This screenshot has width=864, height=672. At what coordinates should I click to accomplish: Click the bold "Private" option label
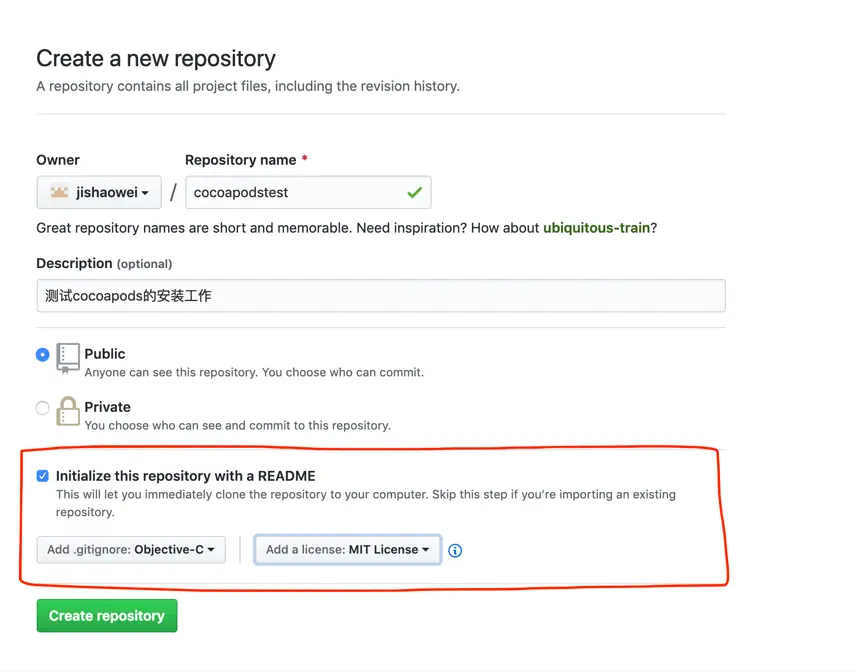[x=108, y=407]
